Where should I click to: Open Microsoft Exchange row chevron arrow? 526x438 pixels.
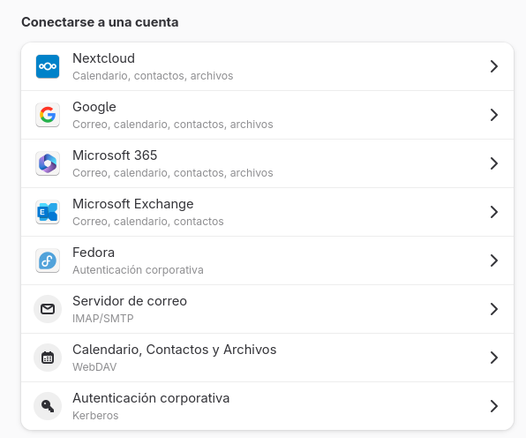click(x=494, y=212)
